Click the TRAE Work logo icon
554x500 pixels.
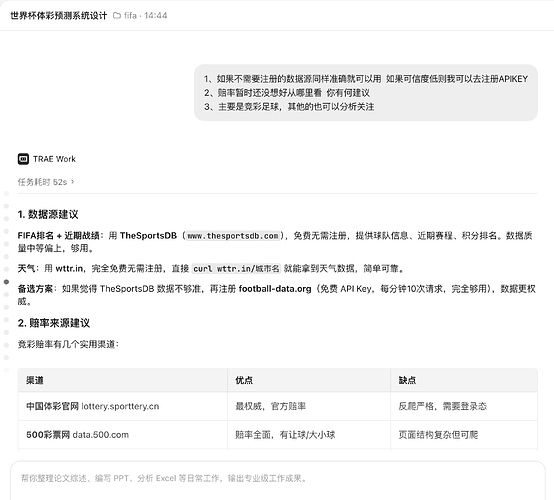[23, 159]
